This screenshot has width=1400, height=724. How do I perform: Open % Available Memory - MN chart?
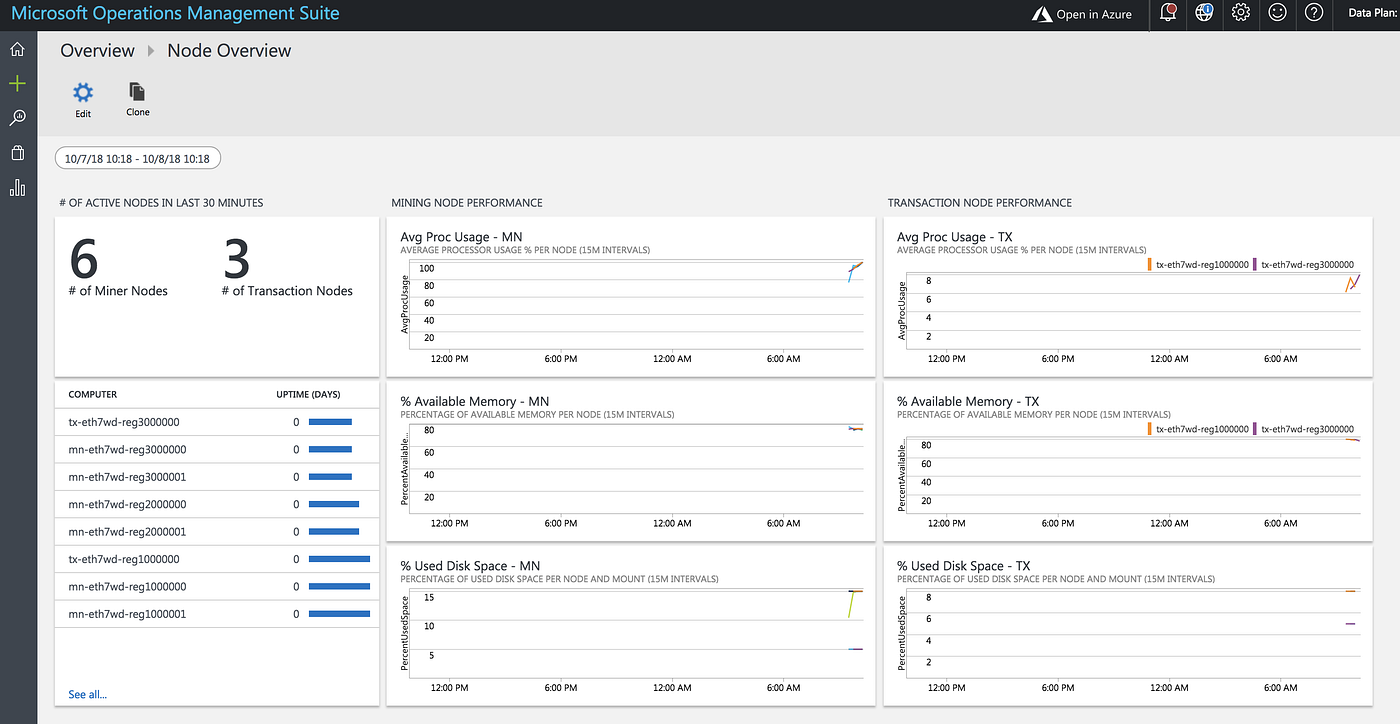click(633, 461)
